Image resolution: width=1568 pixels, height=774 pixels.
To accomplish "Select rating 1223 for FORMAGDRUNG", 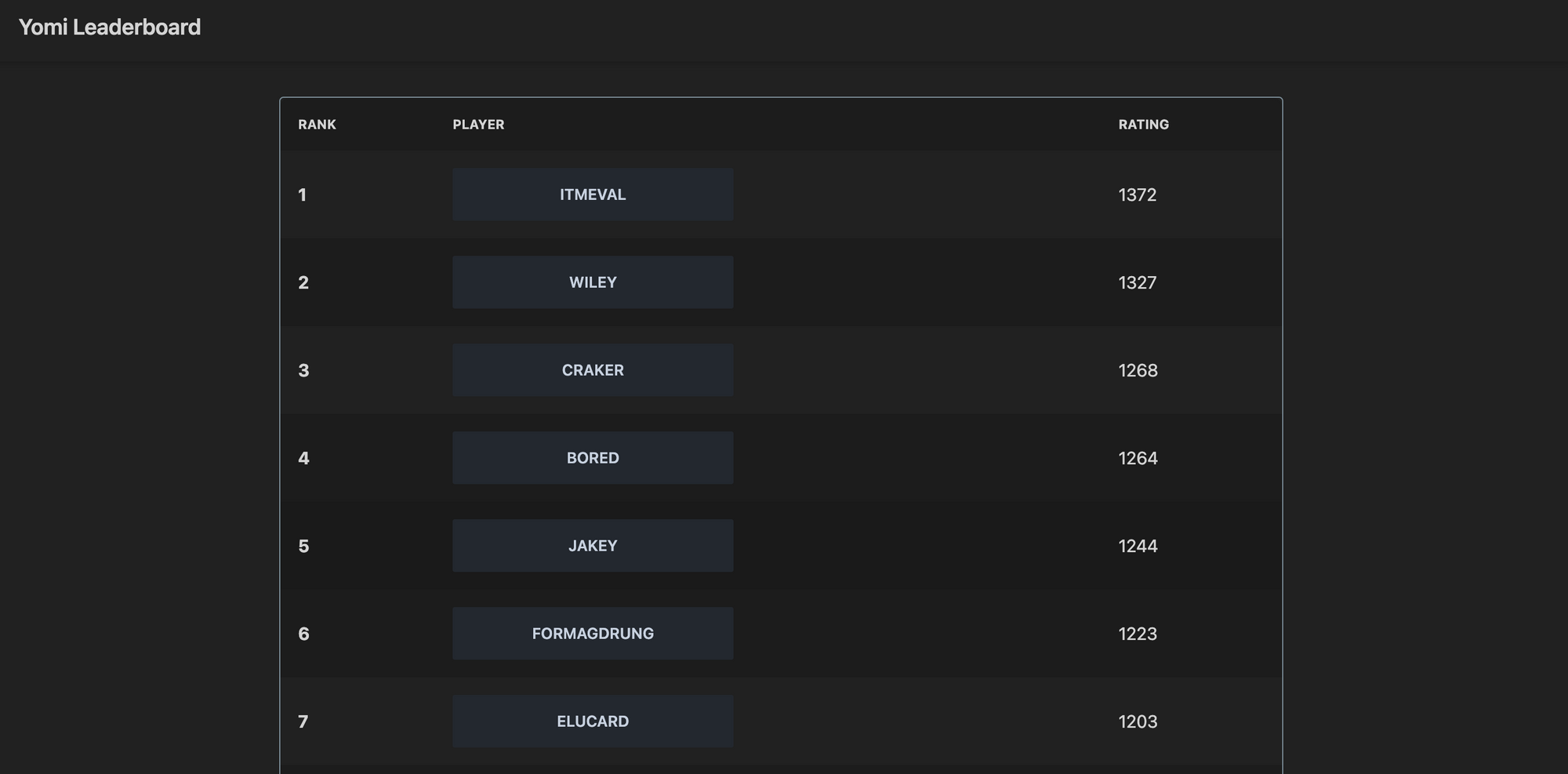I will (1138, 634).
